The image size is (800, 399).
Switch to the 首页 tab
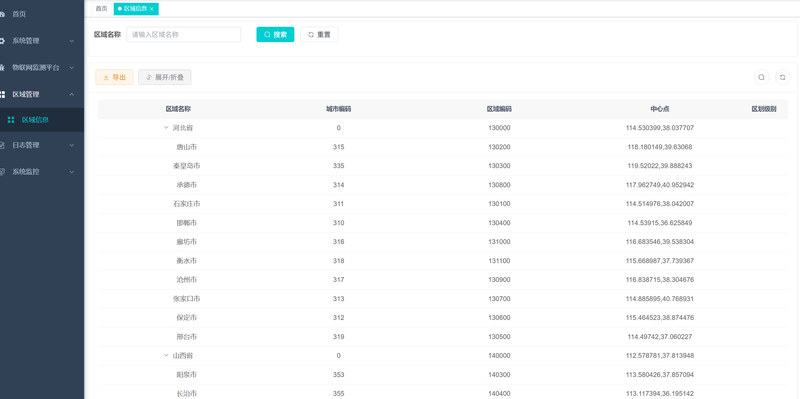pyautogui.click(x=102, y=9)
